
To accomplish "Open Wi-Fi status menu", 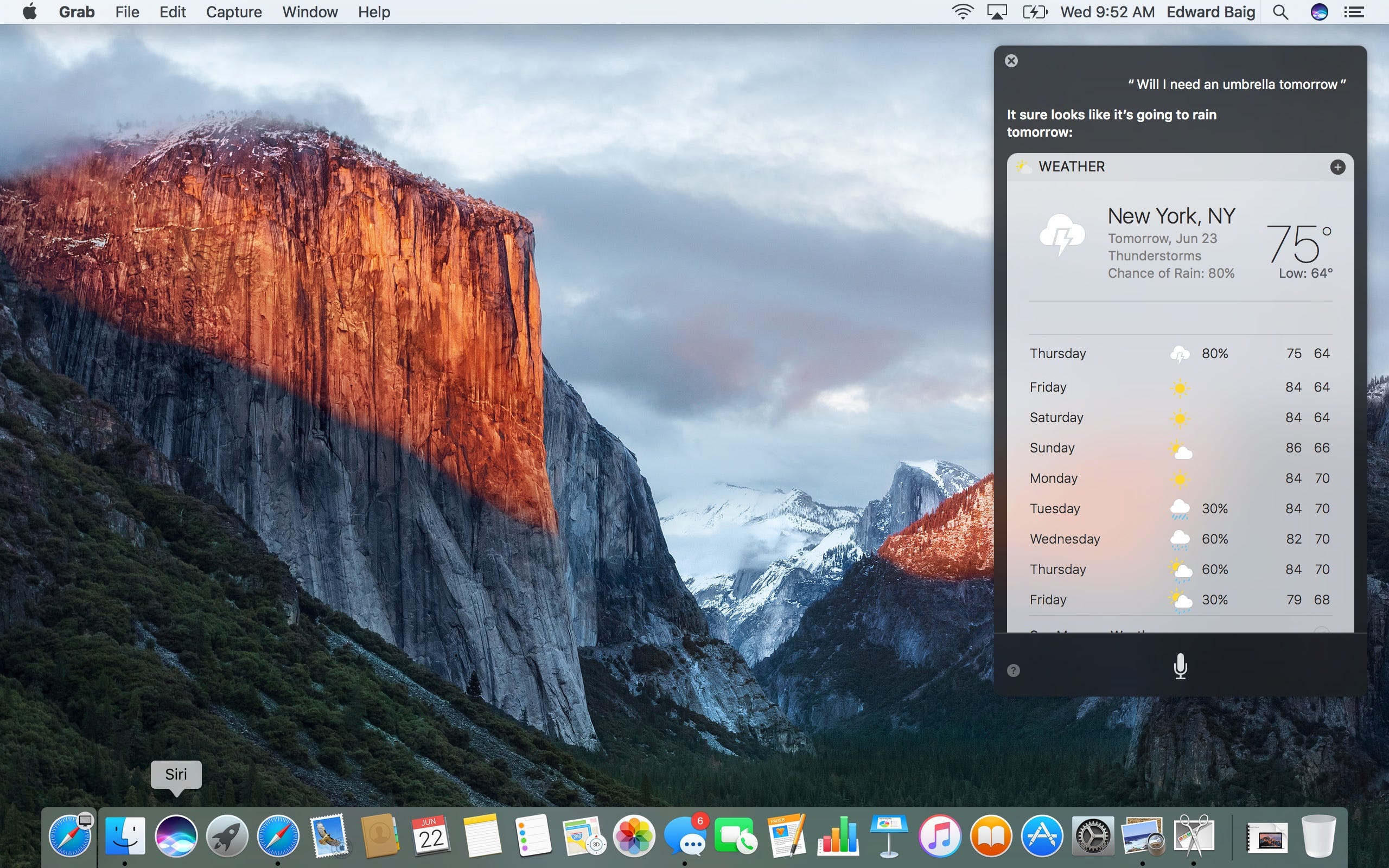I will coord(962,12).
